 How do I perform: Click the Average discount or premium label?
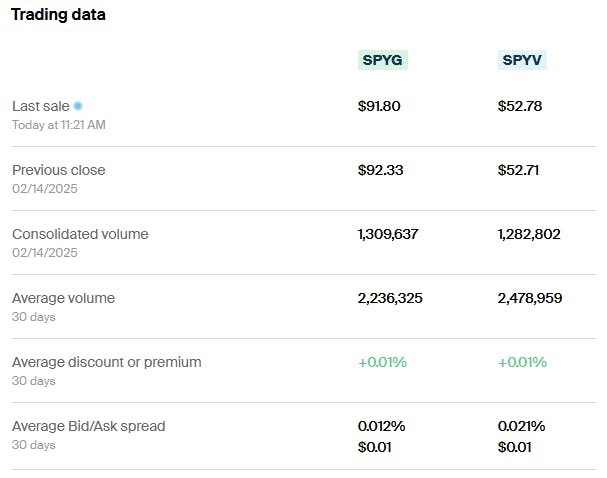[x=106, y=362]
